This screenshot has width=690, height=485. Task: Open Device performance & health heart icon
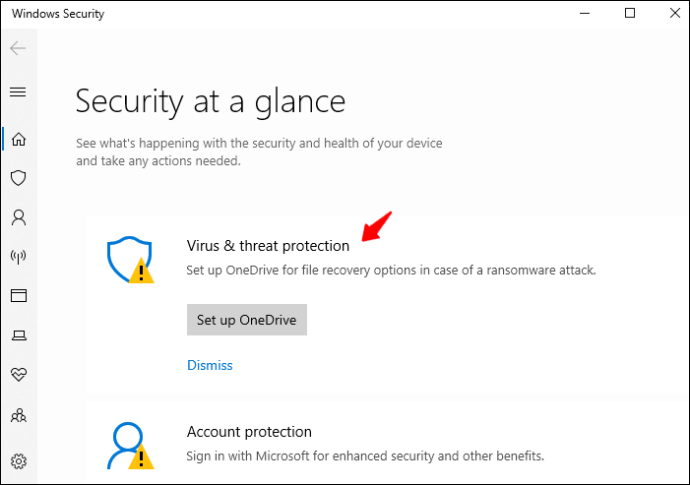coord(18,375)
